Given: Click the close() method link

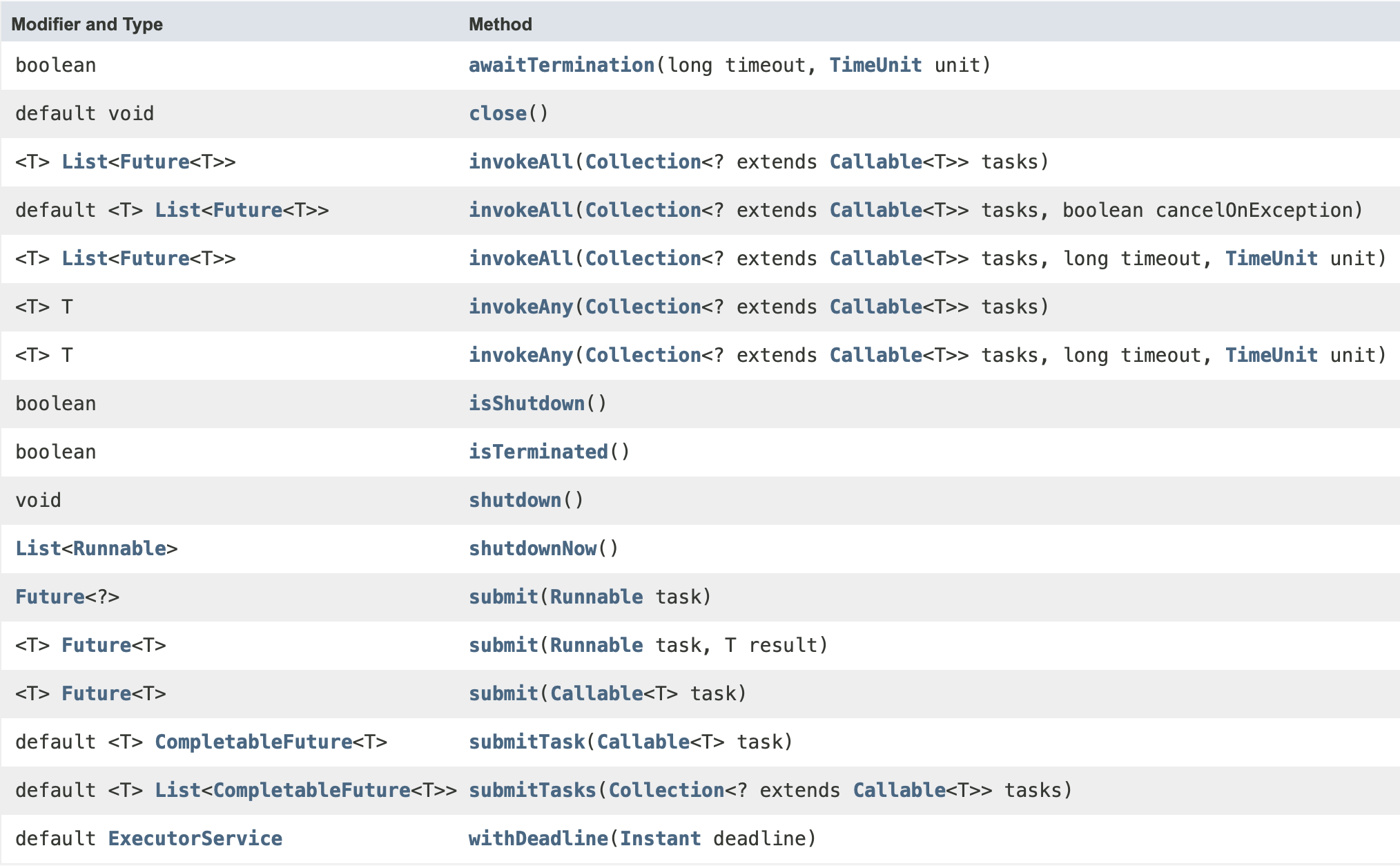Looking at the screenshot, I should (497, 113).
